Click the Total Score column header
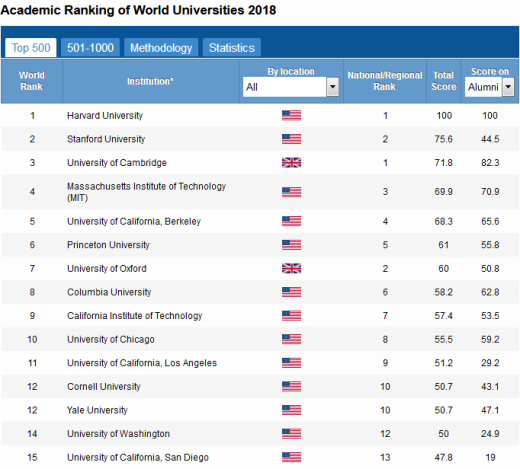This screenshot has width=520, height=469. [444, 81]
